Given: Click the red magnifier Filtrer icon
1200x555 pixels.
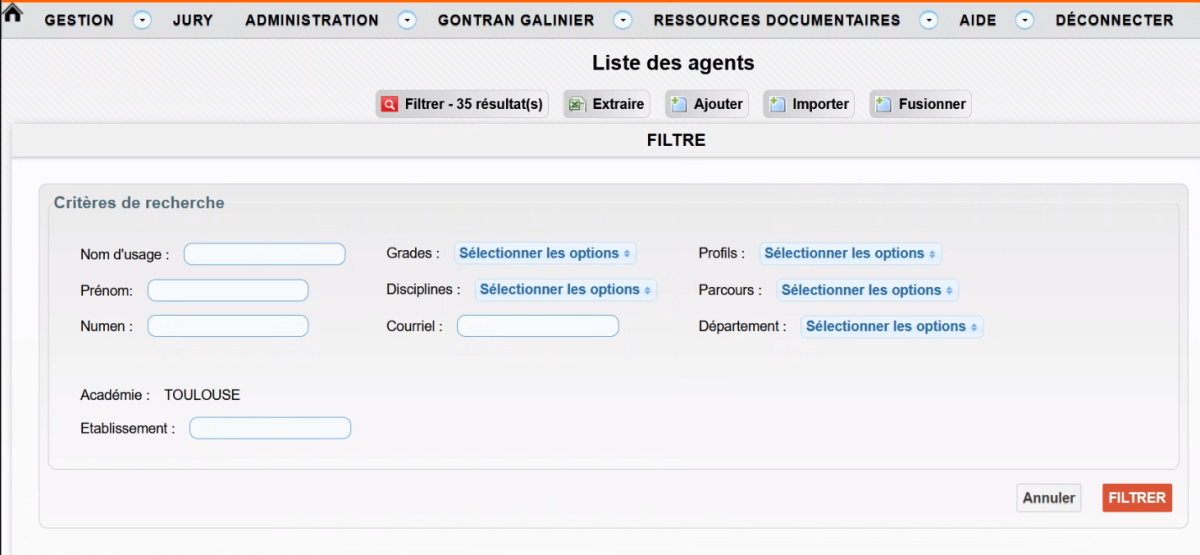Looking at the screenshot, I should click(x=390, y=104).
